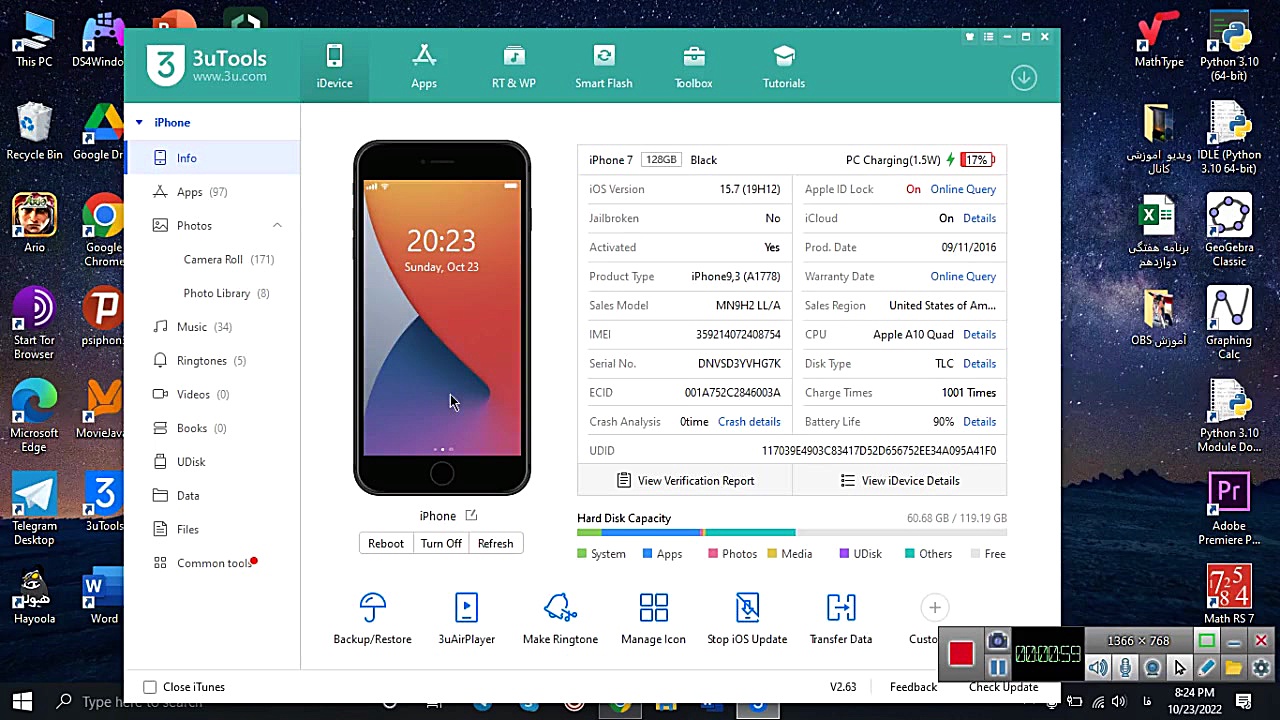Open Camera Roll (171)
This screenshot has width=1280, height=720.
click(229, 259)
